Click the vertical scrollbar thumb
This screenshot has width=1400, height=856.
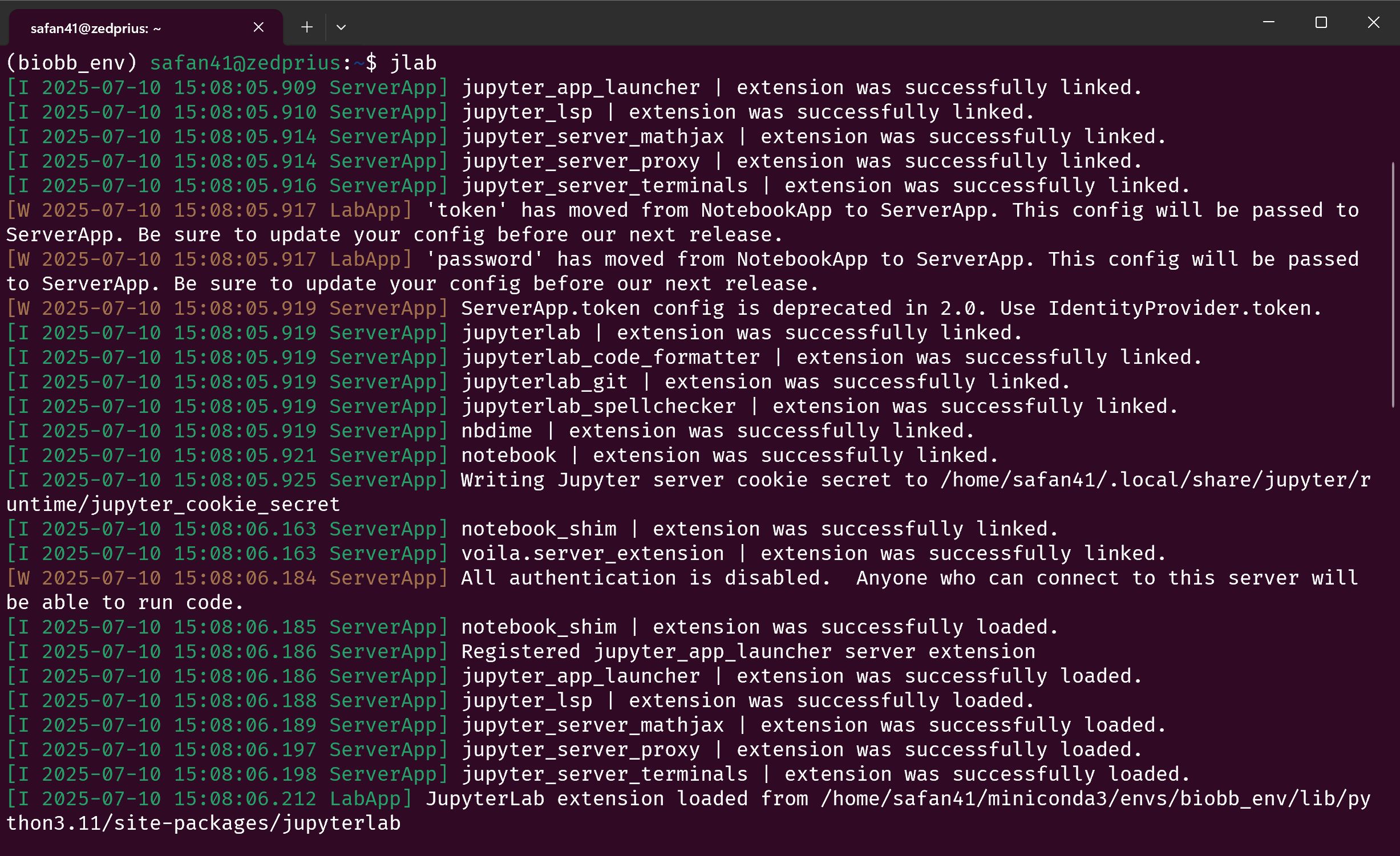tap(1393, 285)
